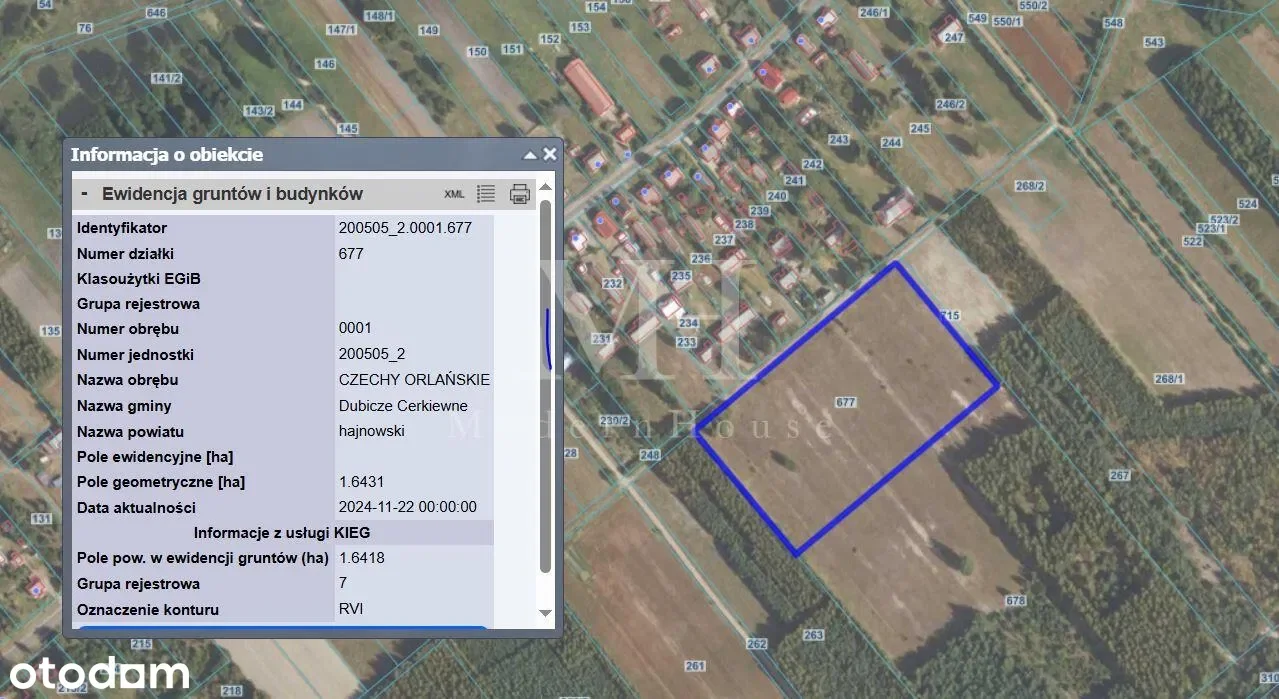1279x699 pixels.
Task: Open the list view icon in panel header
Action: coord(486,194)
